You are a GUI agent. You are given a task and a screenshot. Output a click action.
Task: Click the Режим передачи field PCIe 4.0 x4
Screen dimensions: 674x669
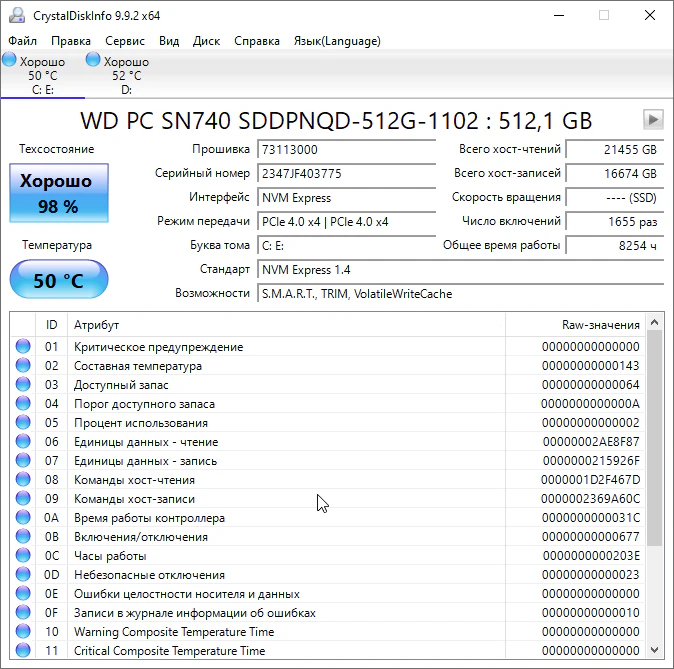pos(346,222)
